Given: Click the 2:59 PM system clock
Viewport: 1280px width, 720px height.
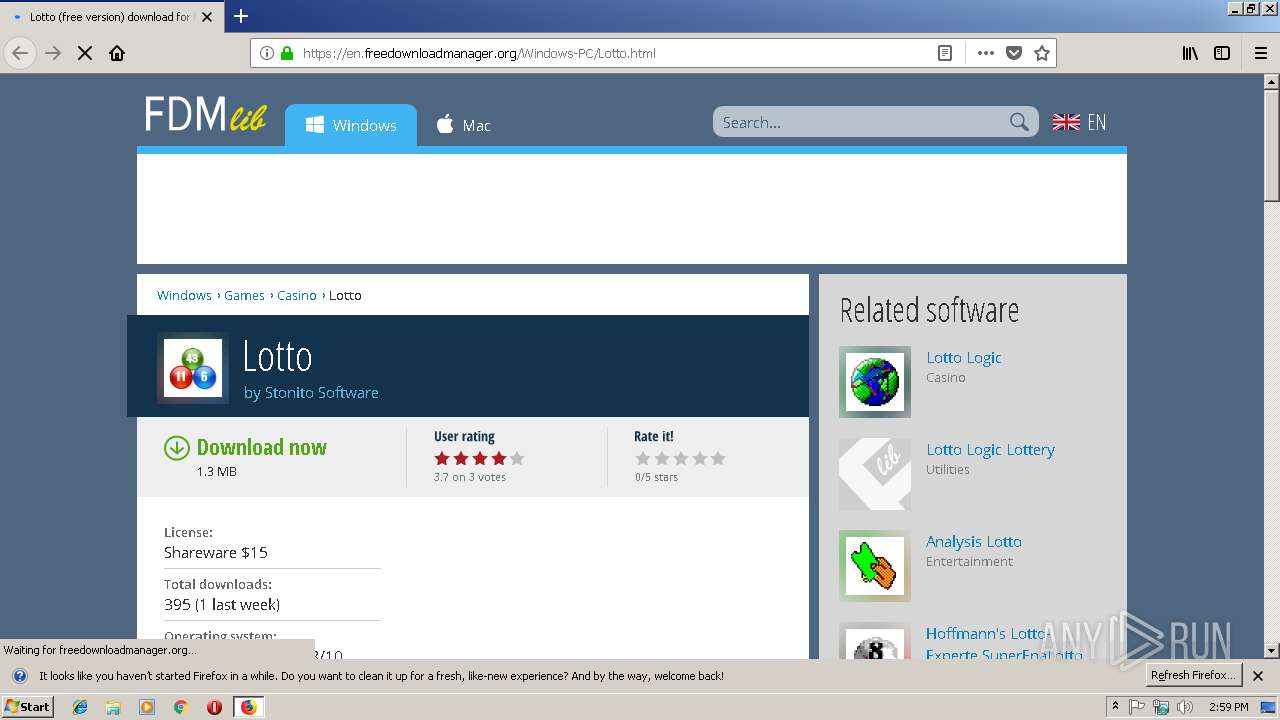Looking at the screenshot, I should [1228, 707].
